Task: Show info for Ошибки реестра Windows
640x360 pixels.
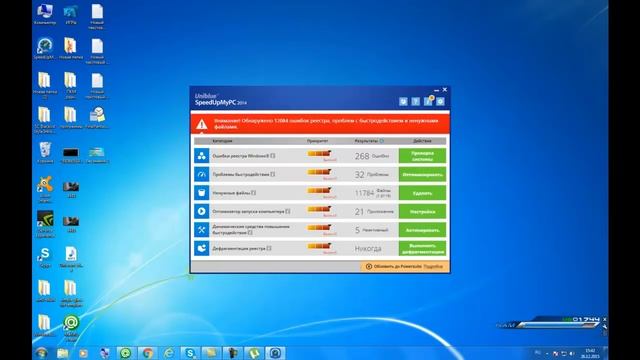Action: 273,156
